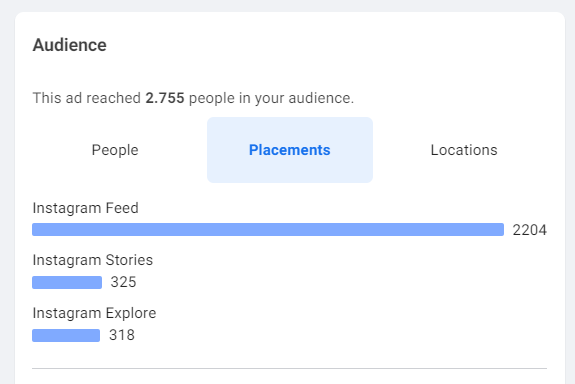Click the 'This ad reached' text

(x=87, y=98)
